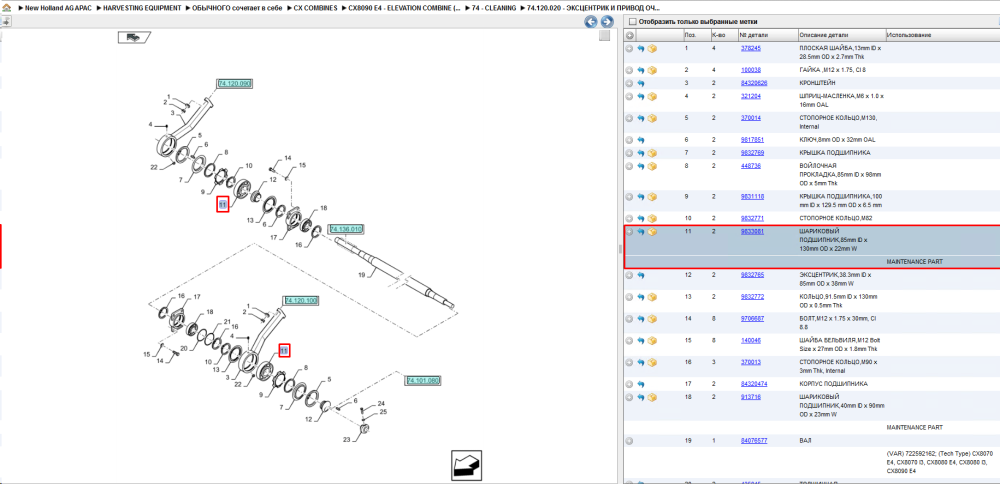Open part number link 84320626

[x=753, y=84]
